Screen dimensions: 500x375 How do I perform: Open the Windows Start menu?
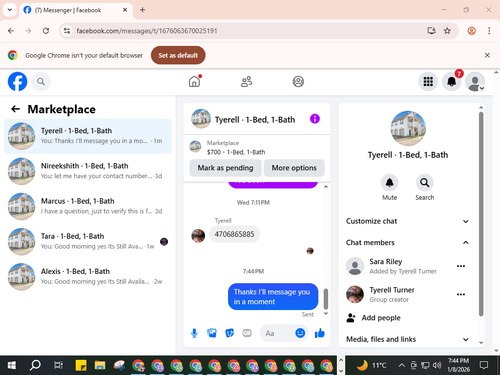pyautogui.click(x=11, y=366)
